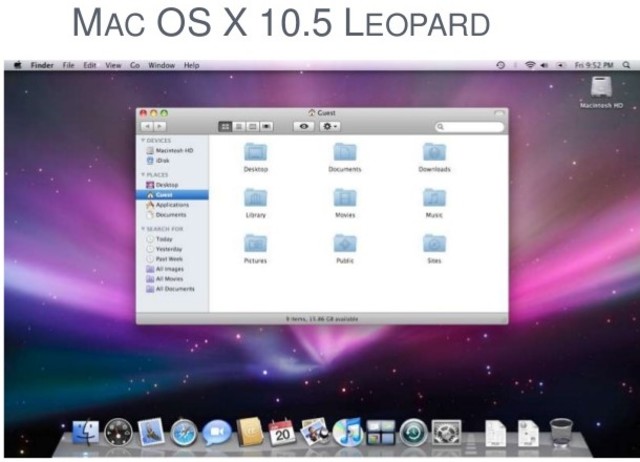Click the Quick Look eye button
This screenshot has width=640, height=462.
click(304, 127)
